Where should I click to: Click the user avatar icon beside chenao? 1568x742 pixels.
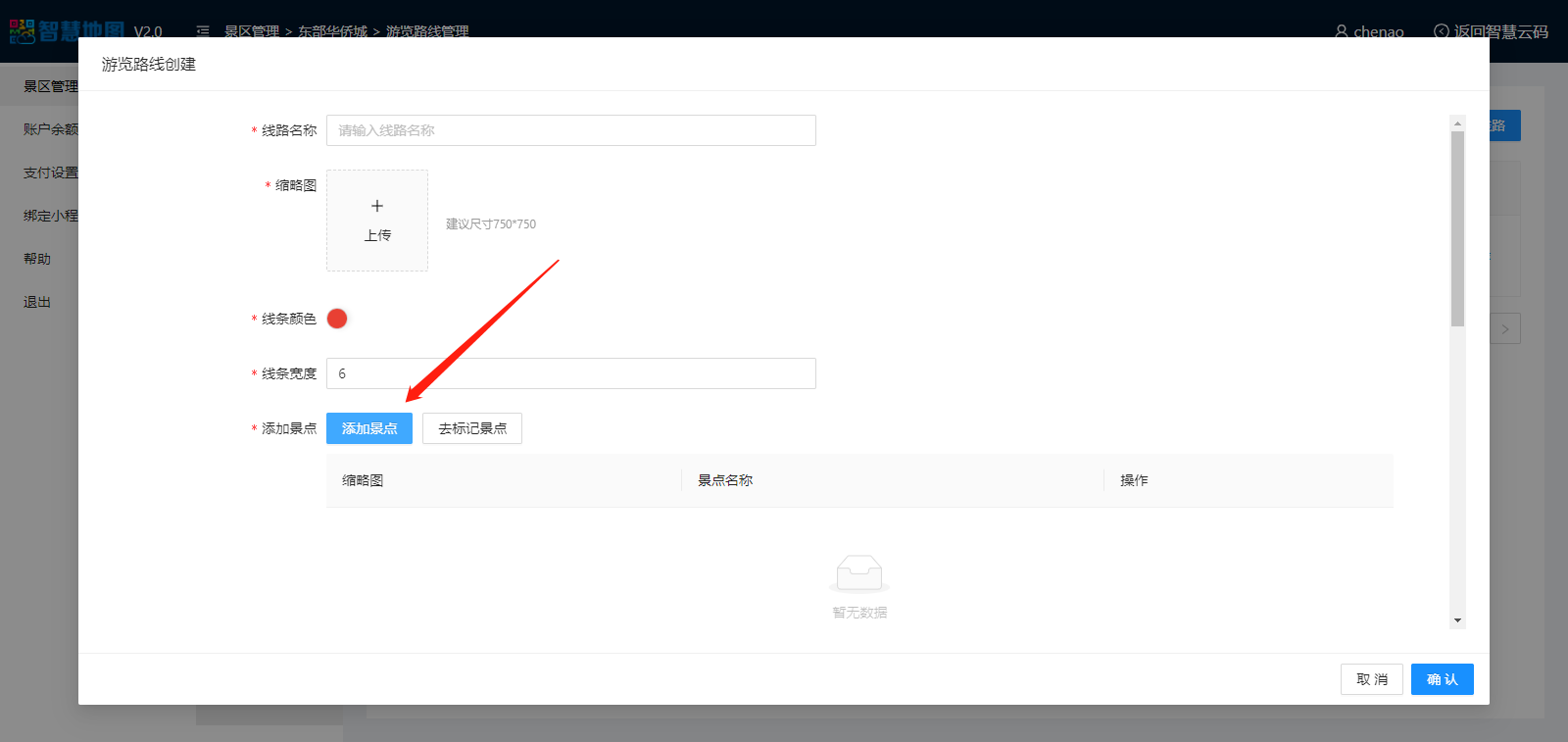tap(1341, 31)
